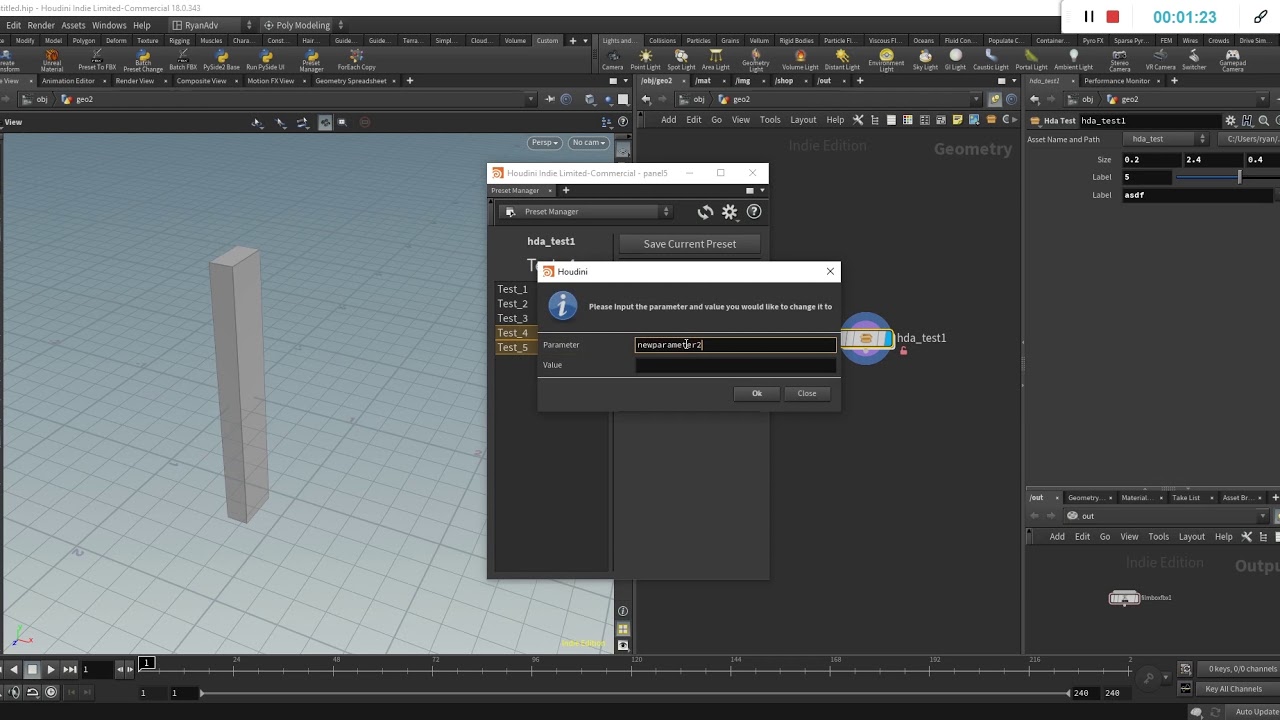Screen dimensions: 1280x720
Task: Open the Preset Manager shelf tool
Action: 311,60
